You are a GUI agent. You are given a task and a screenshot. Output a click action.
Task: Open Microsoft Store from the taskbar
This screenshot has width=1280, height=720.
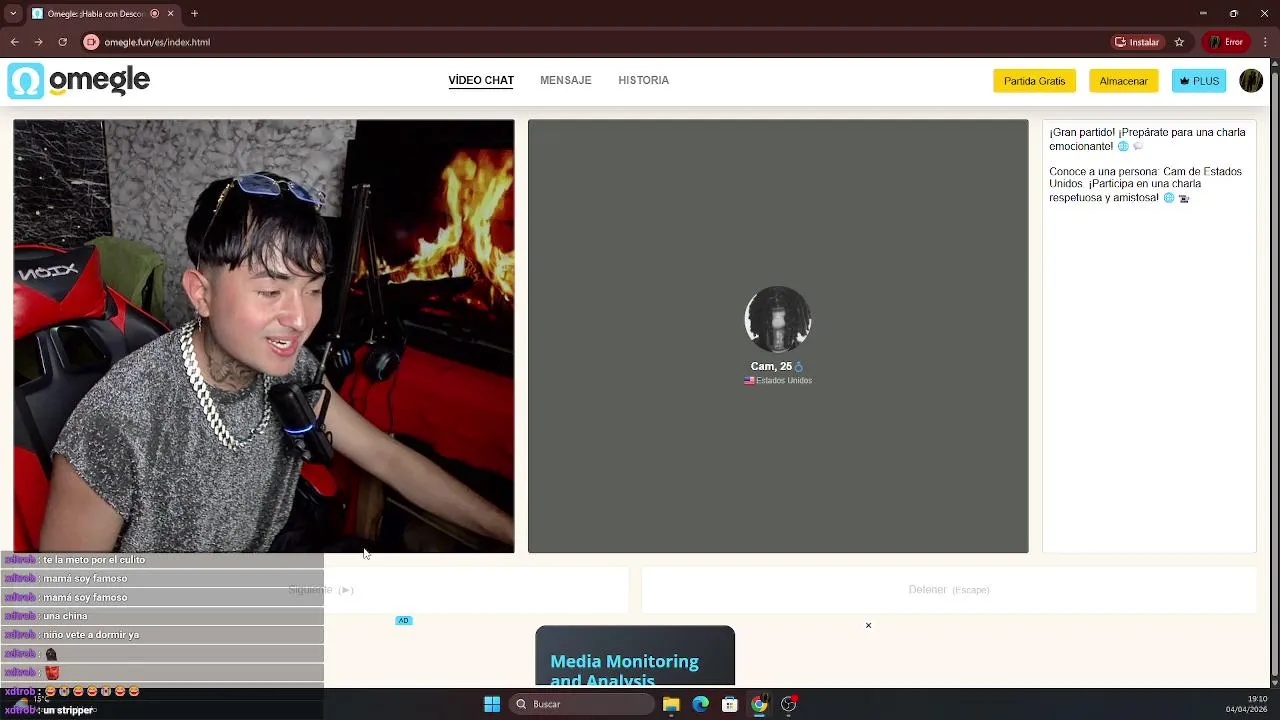730,704
